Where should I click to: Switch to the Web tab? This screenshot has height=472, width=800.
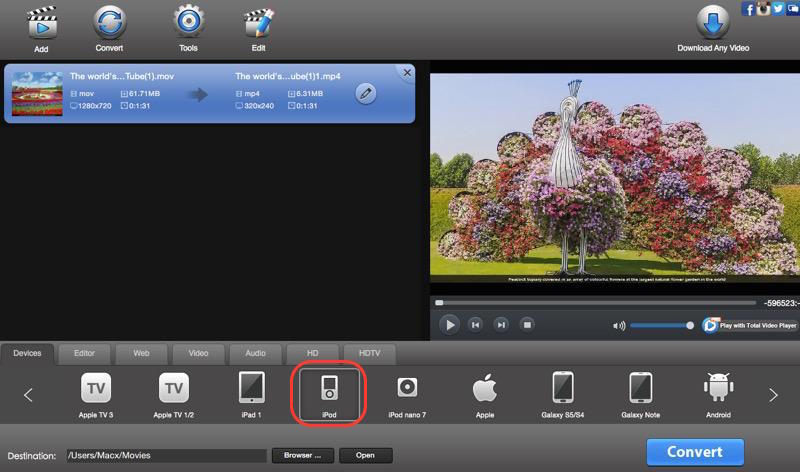tap(141, 353)
